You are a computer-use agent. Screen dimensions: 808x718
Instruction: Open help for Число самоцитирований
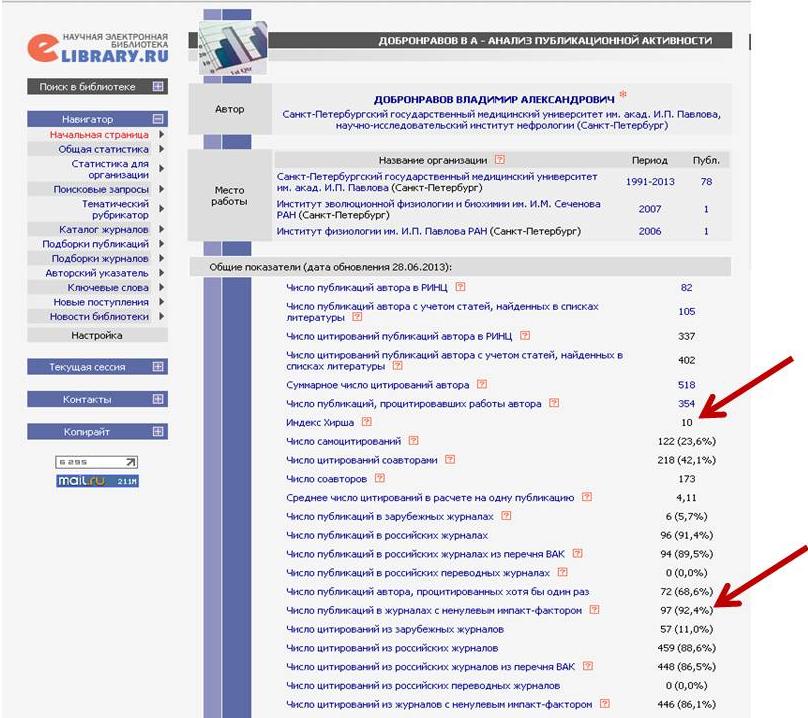pos(413,440)
